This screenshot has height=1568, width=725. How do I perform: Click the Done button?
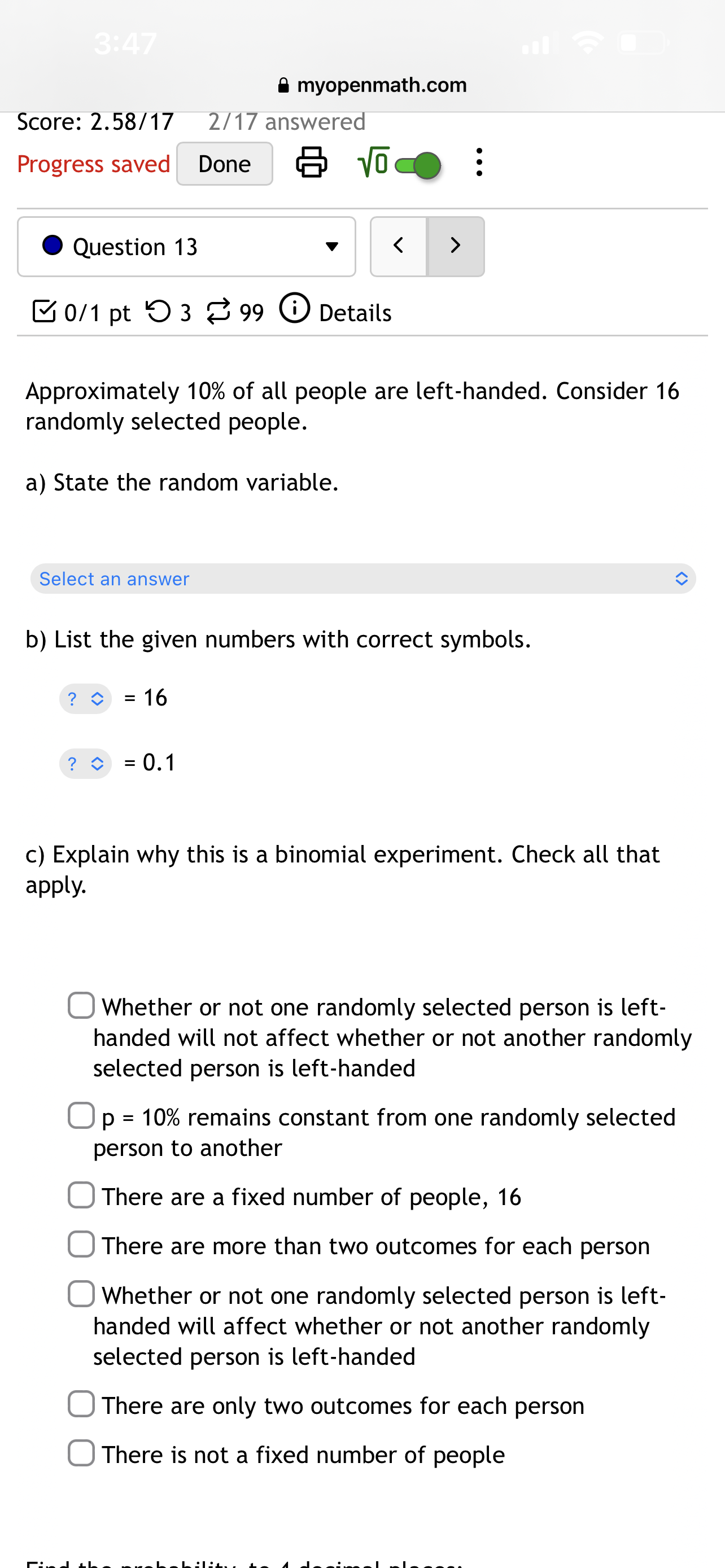(x=224, y=163)
